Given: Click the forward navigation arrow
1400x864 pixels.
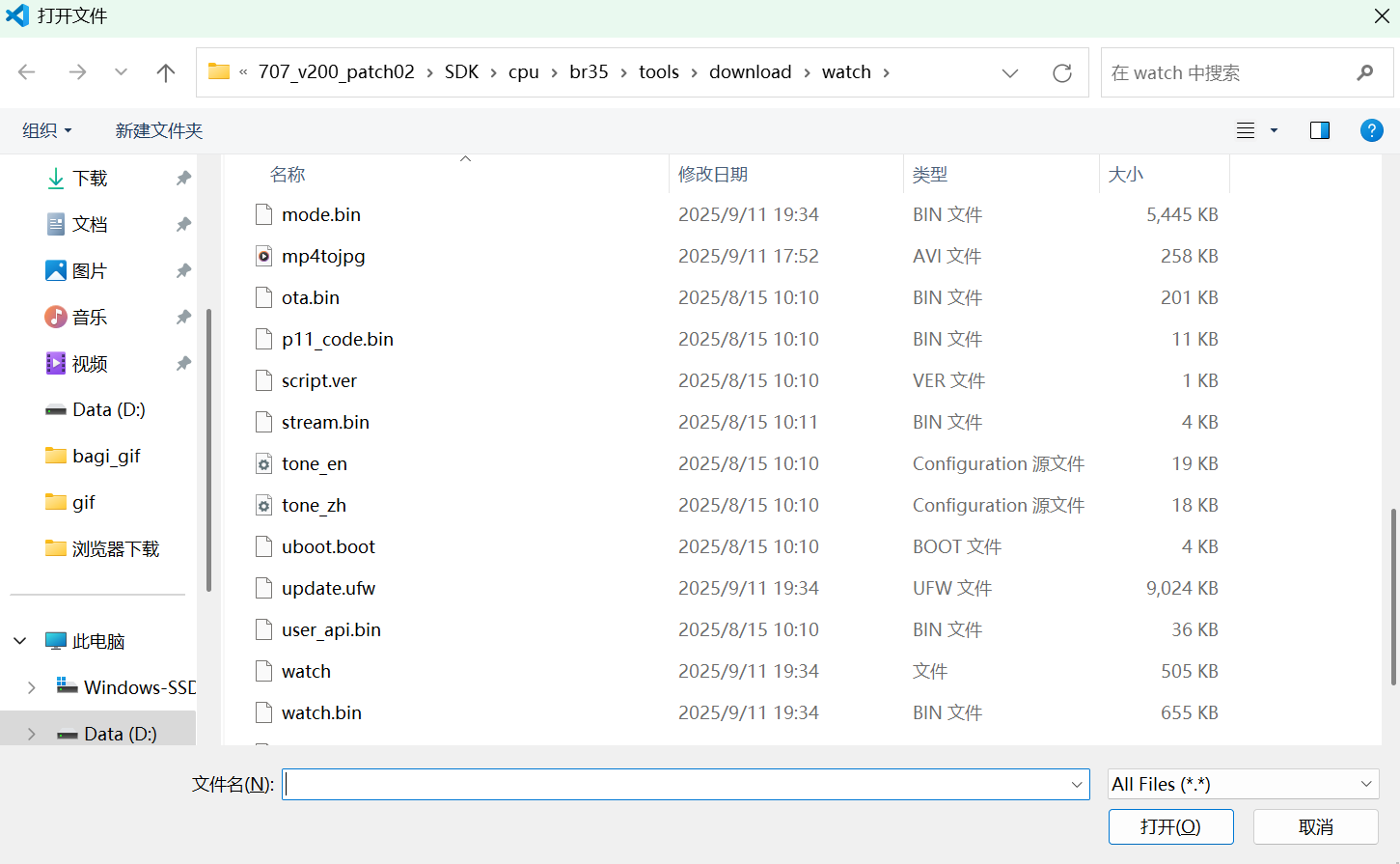Looking at the screenshot, I should click(77, 72).
